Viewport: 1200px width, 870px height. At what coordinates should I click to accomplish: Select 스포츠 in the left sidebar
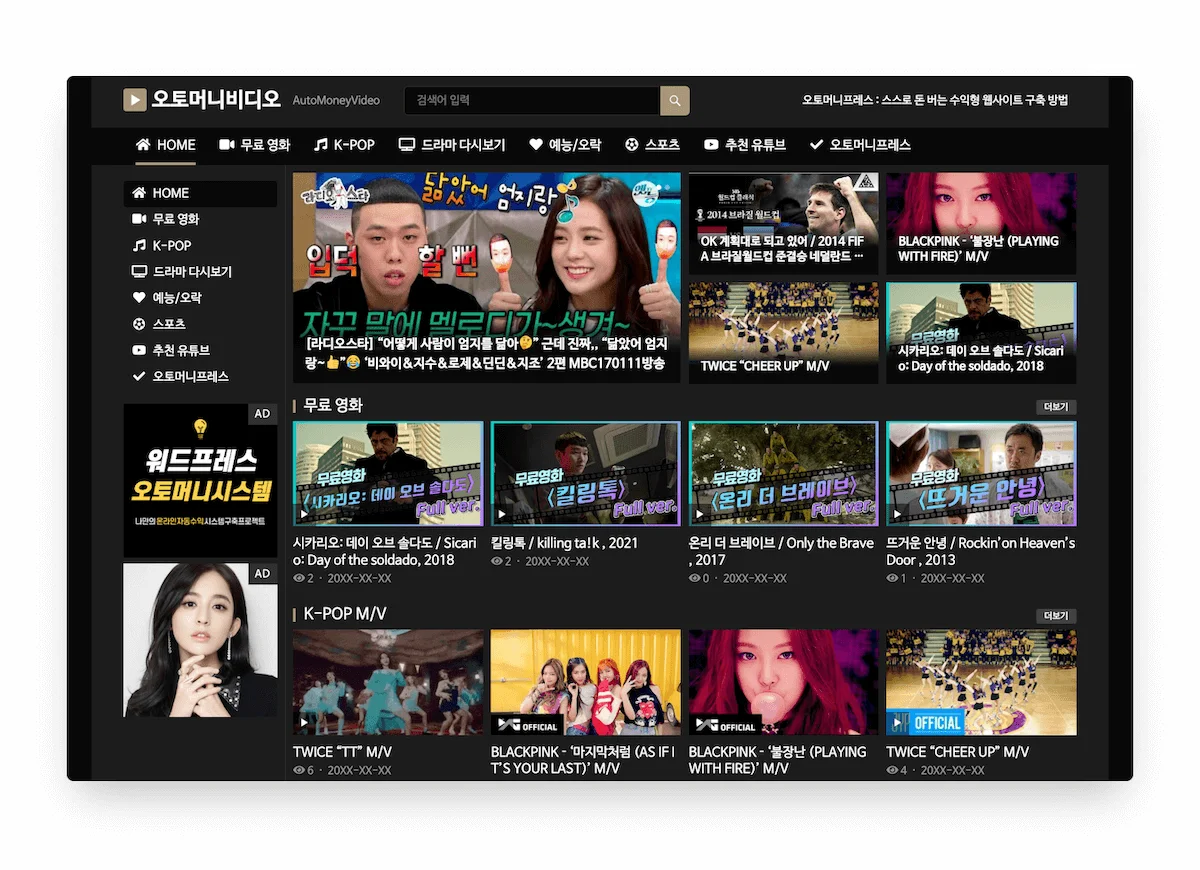tap(200, 324)
